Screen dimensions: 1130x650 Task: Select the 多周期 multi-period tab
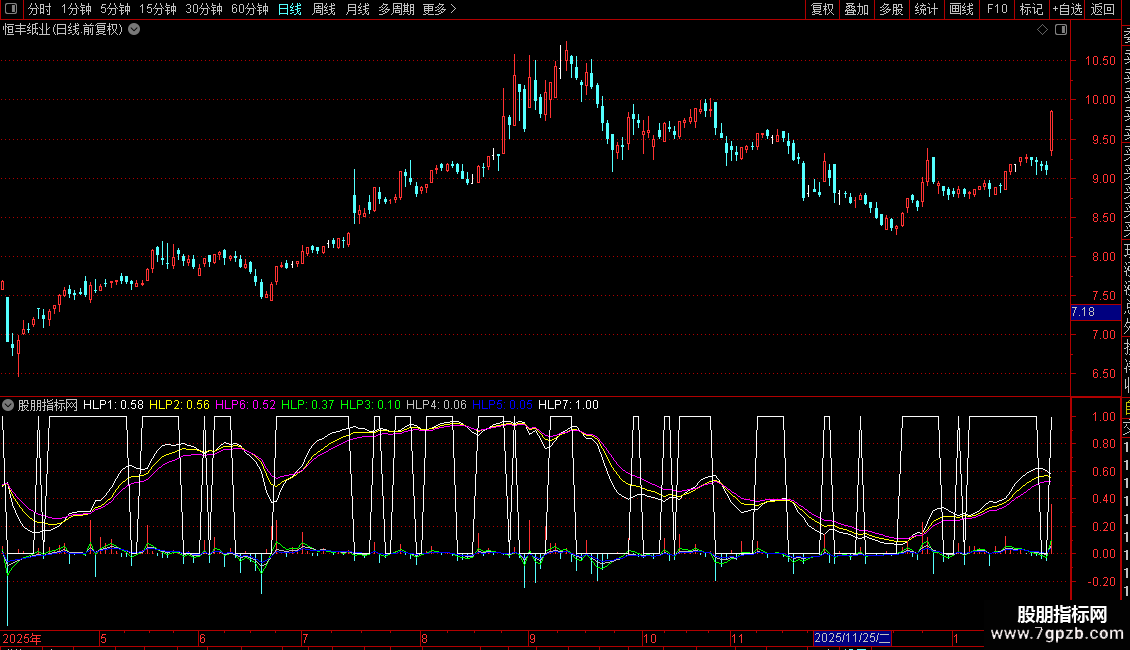tap(396, 10)
